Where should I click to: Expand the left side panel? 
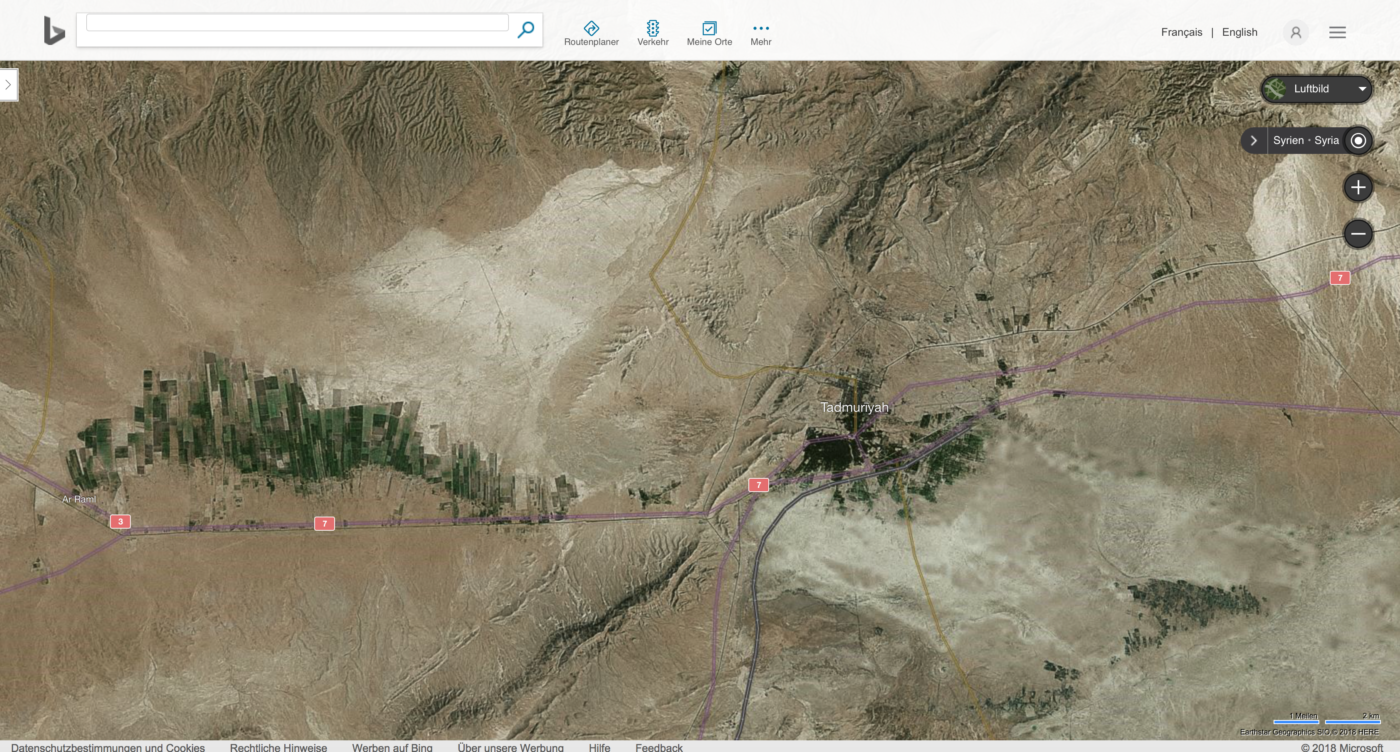(x=8, y=85)
